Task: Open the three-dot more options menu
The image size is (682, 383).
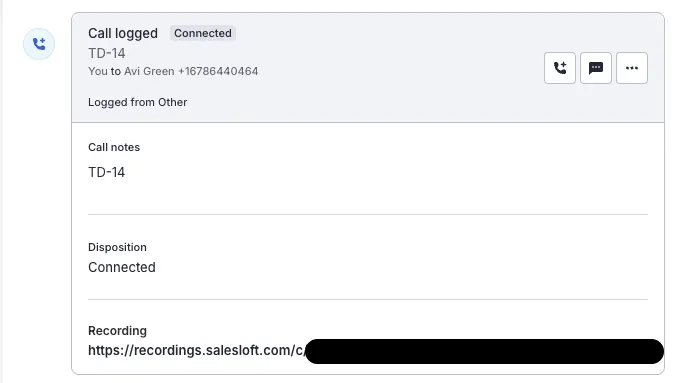Action: [632, 68]
